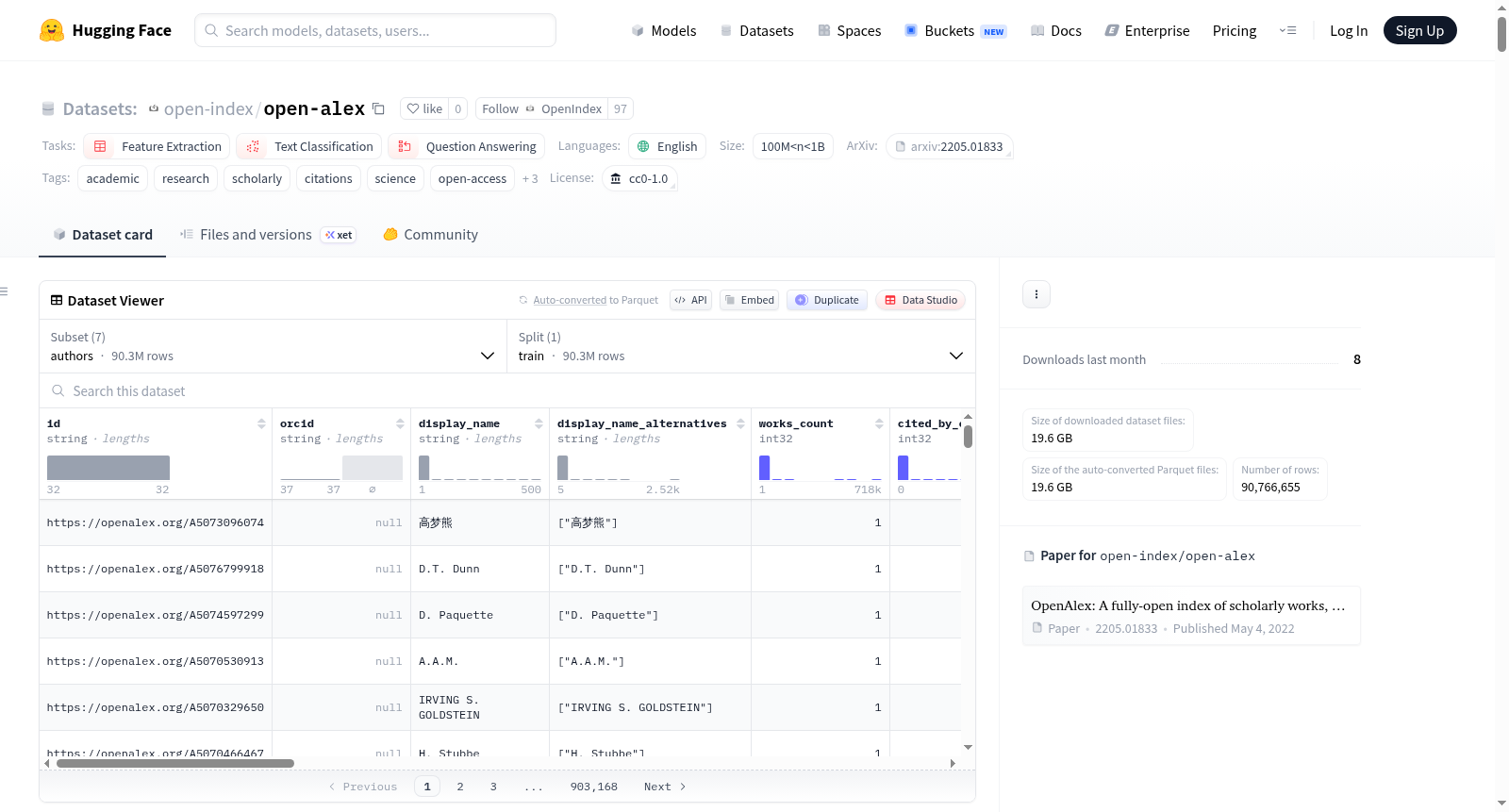Select the Dataset card tab

tap(103, 235)
